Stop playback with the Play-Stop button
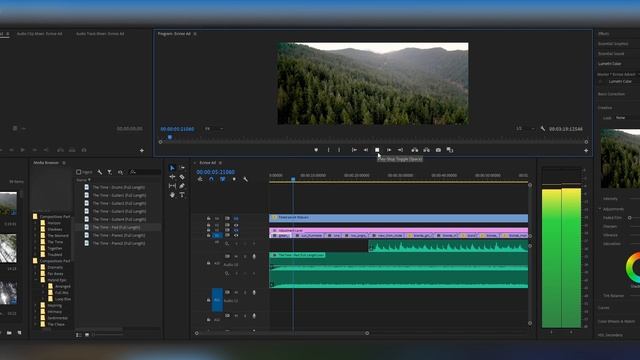The image size is (640, 360). tap(377, 150)
